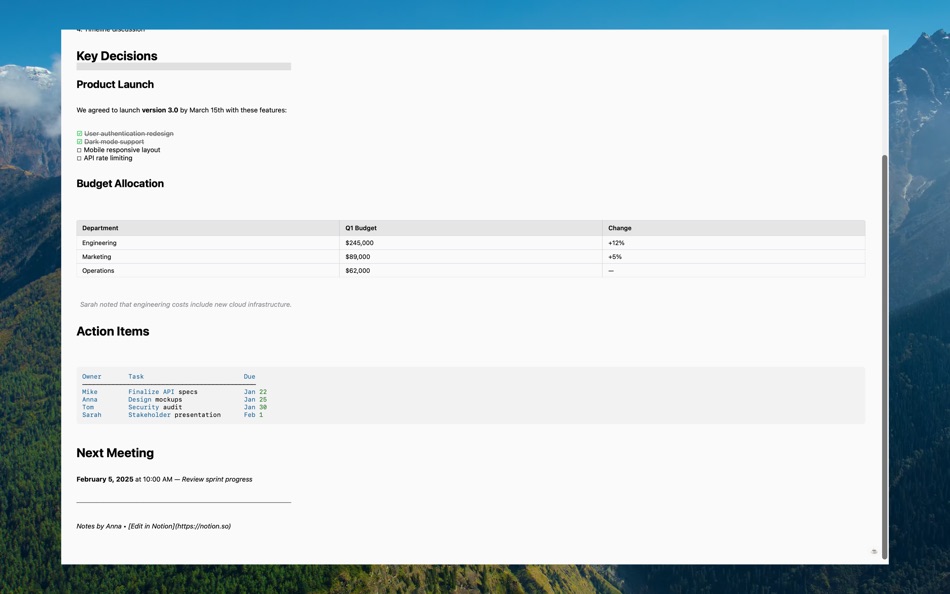Click the Finalize API specs task
Image resolution: width=950 pixels, height=594 pixels.
(162, 392)
